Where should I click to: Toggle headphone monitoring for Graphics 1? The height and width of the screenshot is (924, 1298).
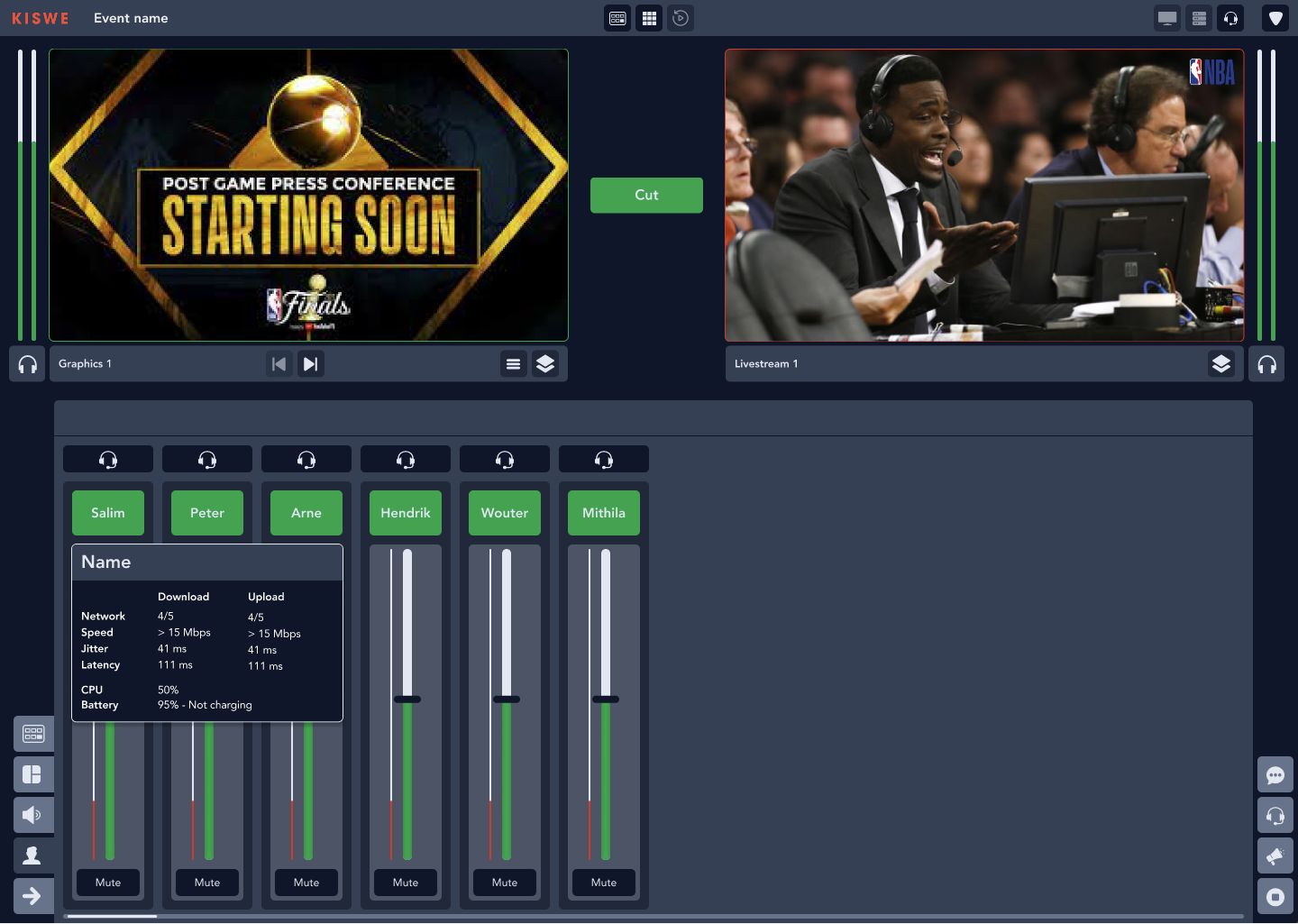click(x=26, y=363)
